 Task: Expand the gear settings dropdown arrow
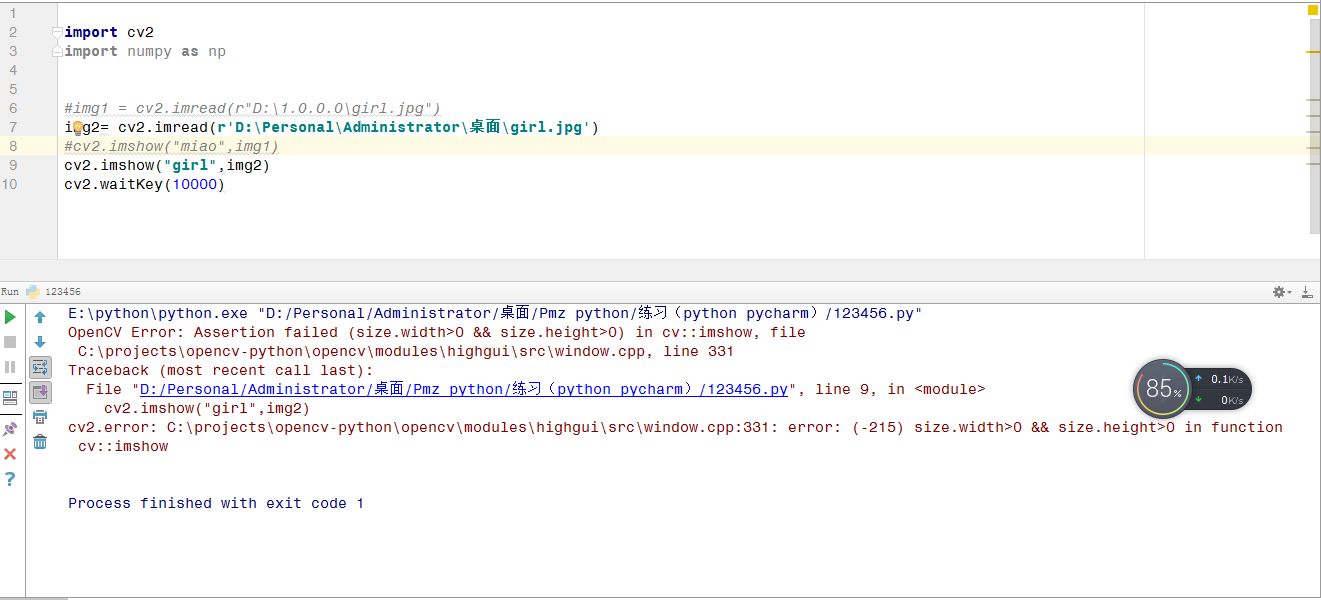click(x=1290, y=290)
